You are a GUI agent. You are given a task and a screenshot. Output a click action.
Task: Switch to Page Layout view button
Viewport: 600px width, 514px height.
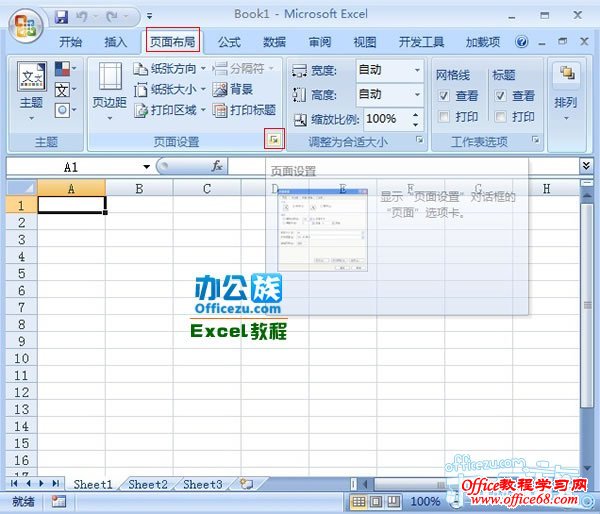(x=376, y=501)
